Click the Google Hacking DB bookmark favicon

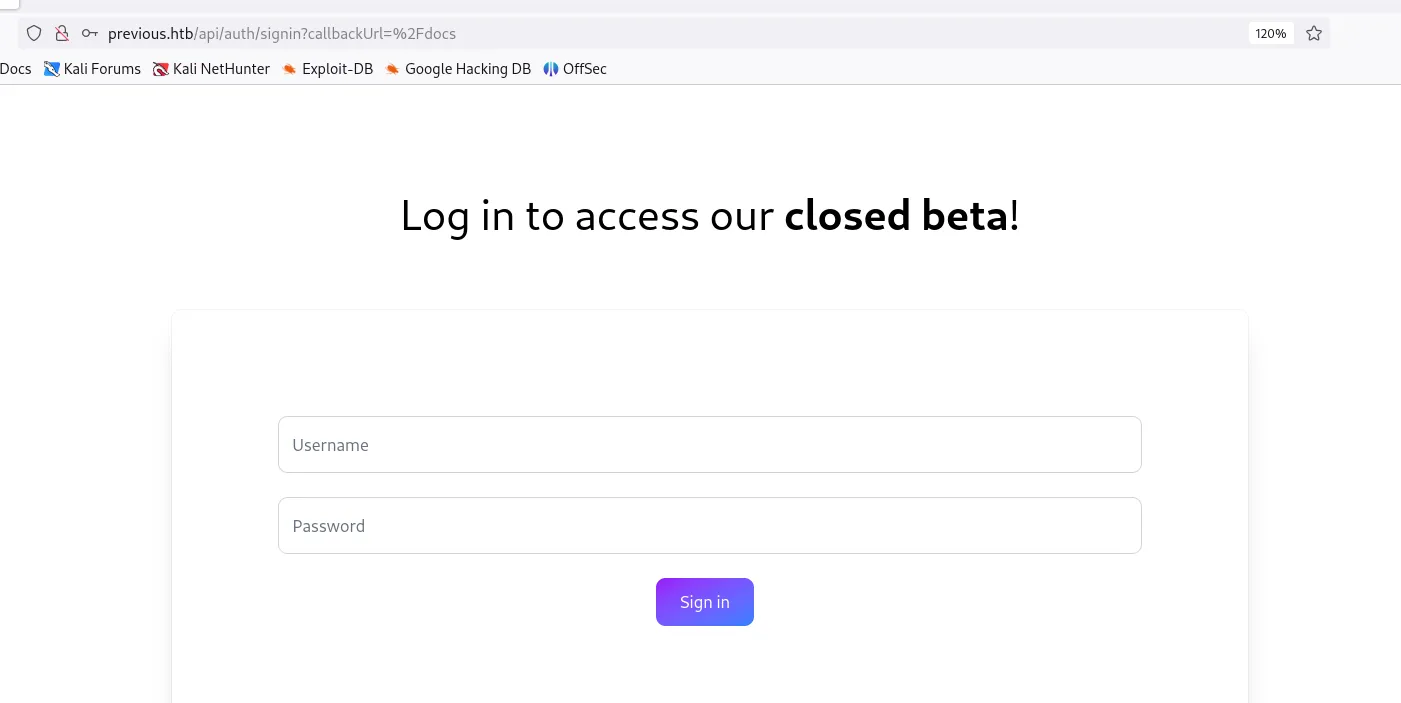(393, 69)
